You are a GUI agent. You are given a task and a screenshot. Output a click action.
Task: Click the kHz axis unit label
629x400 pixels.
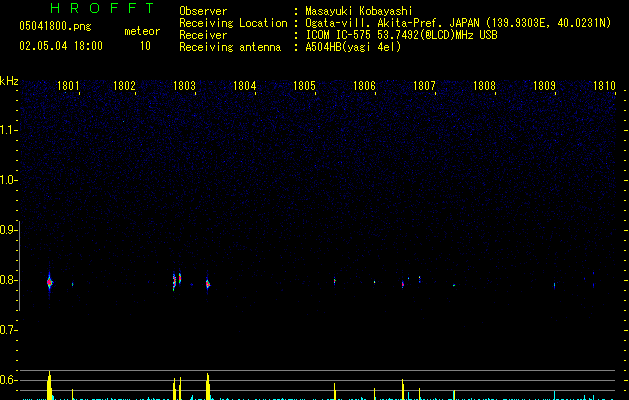tap(9, 81)
